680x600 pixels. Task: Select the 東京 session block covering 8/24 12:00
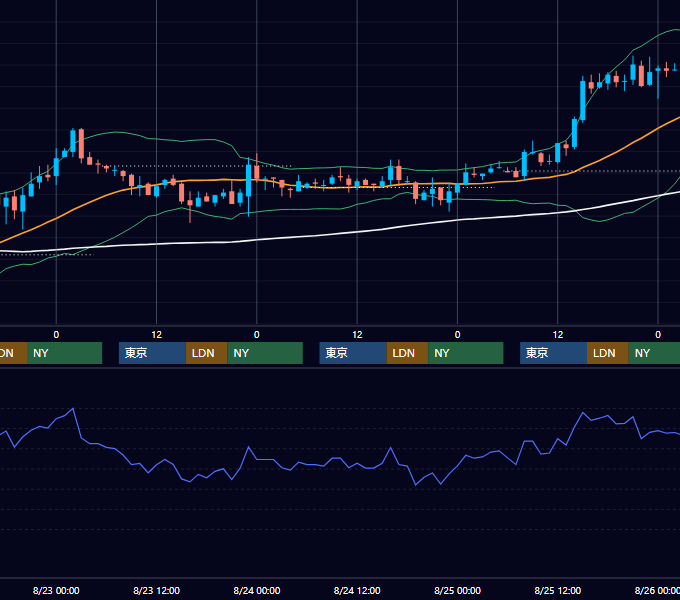click(x=353, y=353)
